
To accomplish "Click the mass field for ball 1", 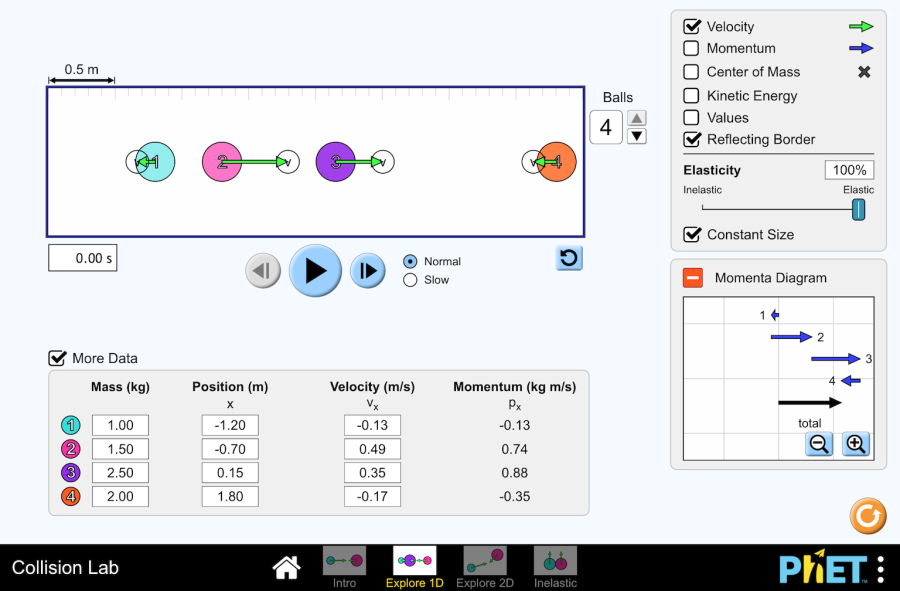I will 120,425.
